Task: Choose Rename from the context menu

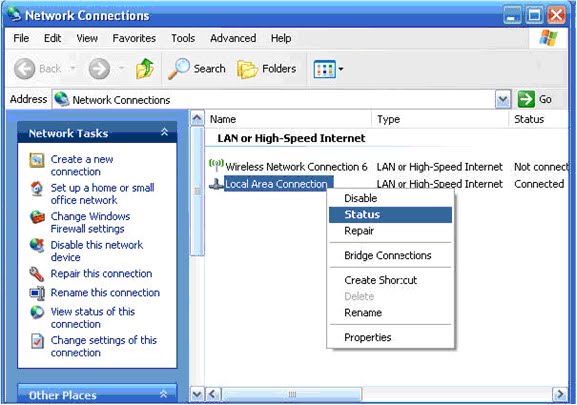Action: point(390,313)
